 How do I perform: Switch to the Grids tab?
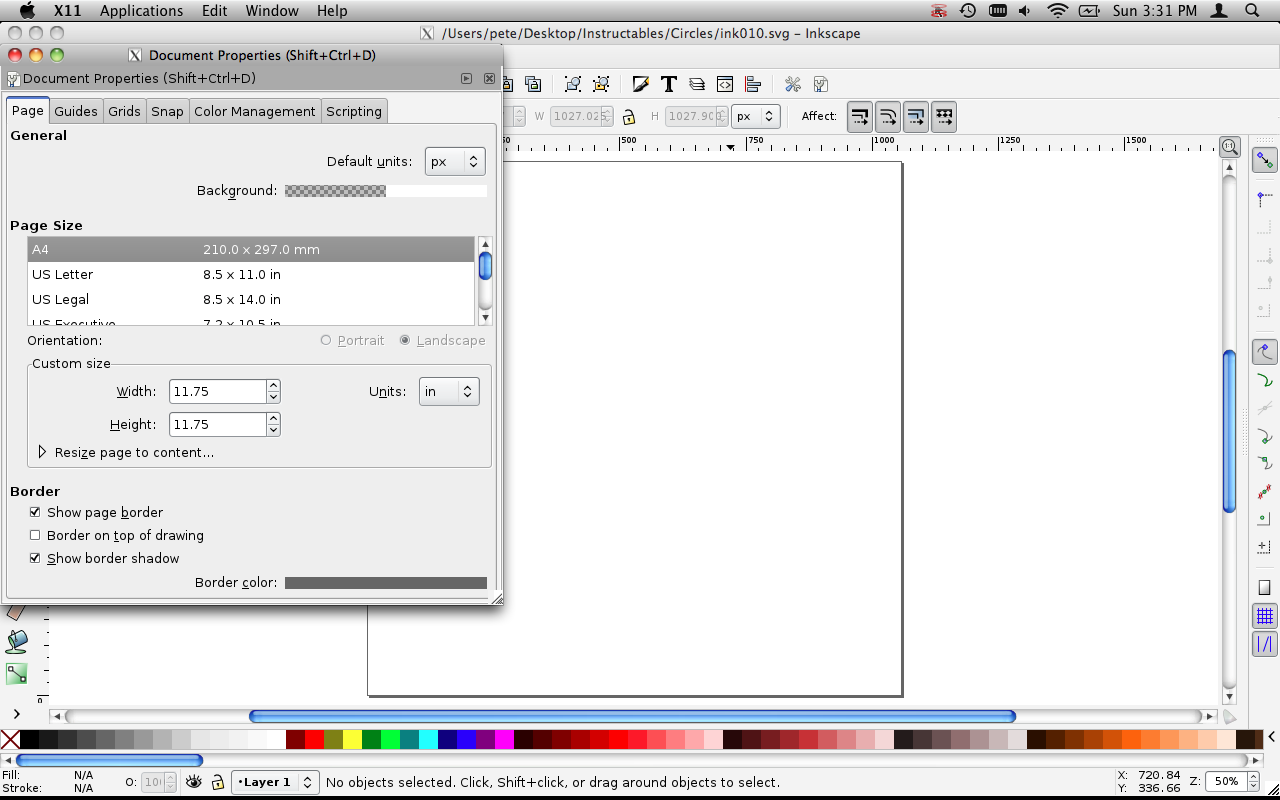click(124, 111)
